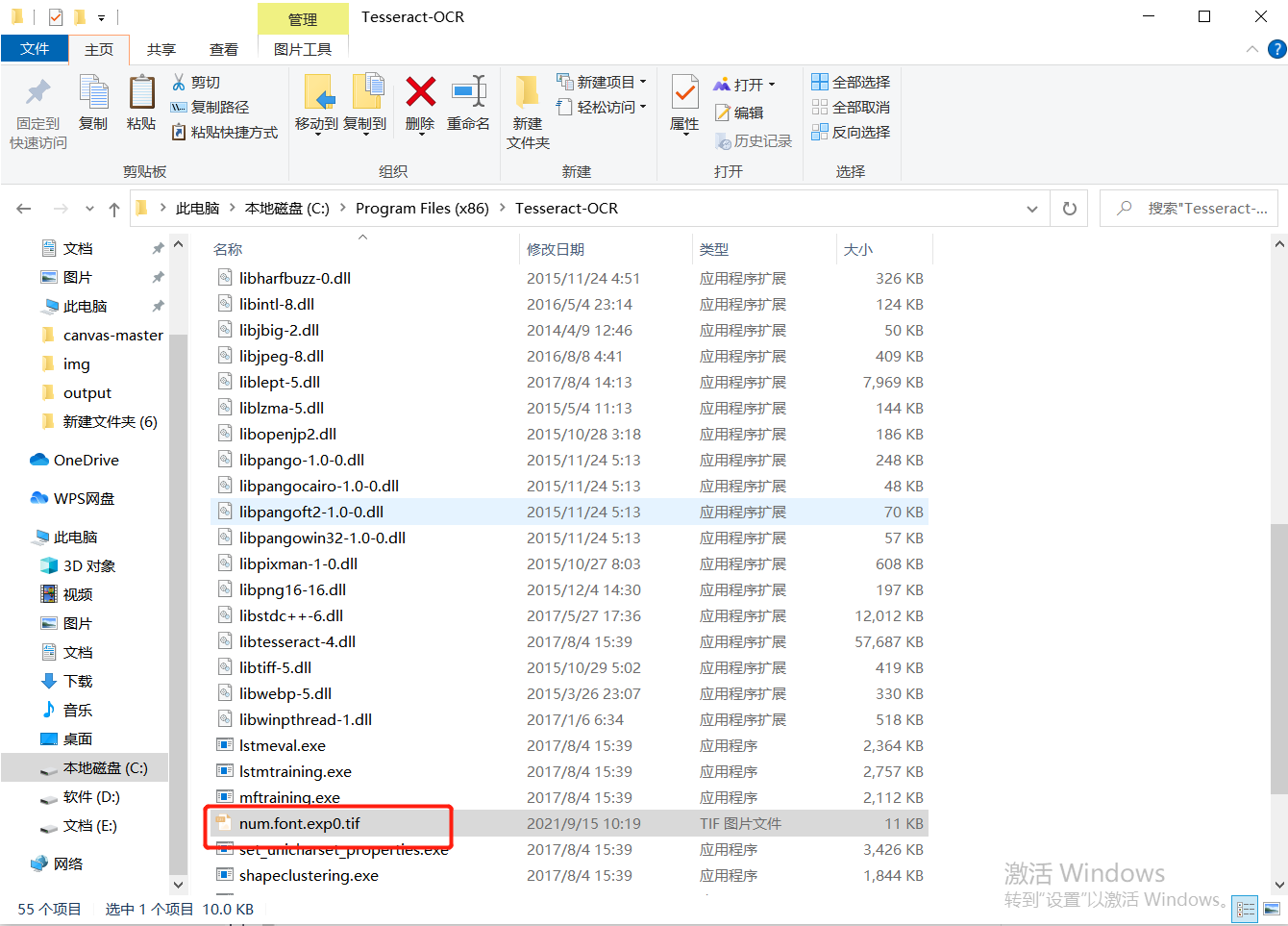Open the canvas-master quick access folder
This screenshot has width=1288, height=926.
[102, 335]
